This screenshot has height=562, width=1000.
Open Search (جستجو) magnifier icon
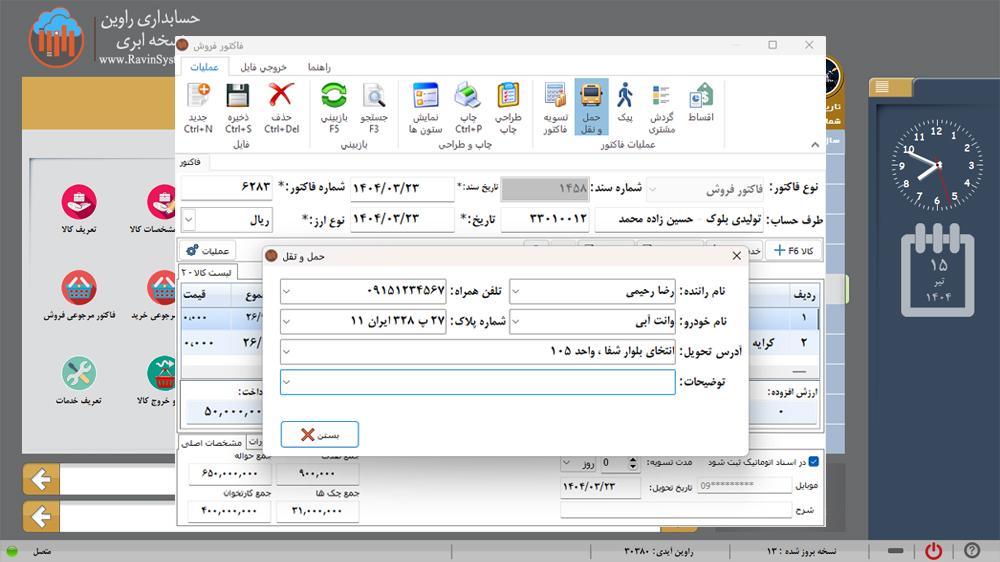[x=374, y=98]
